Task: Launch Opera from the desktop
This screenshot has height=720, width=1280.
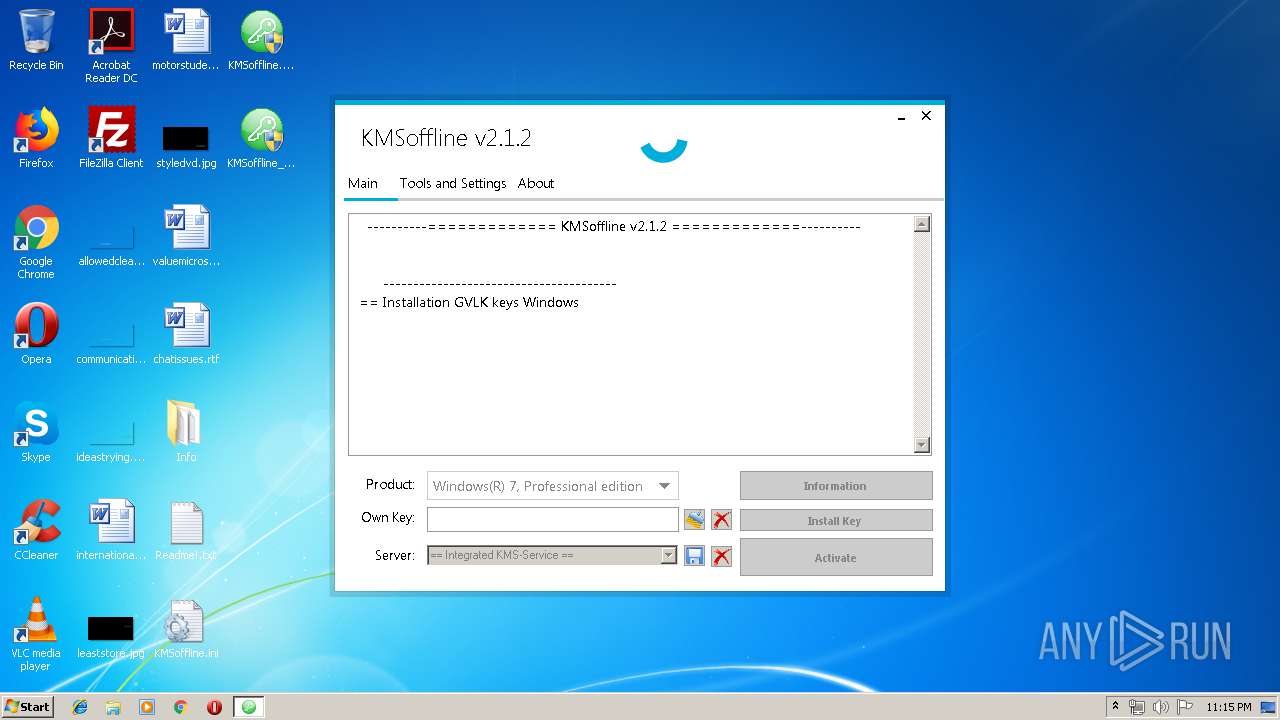Action: pyautogui.click(x=36, y=334)
